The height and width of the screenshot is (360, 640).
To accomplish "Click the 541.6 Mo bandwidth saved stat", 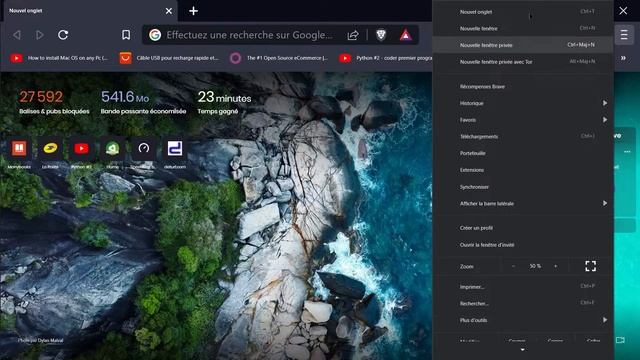I will (143, 102).
